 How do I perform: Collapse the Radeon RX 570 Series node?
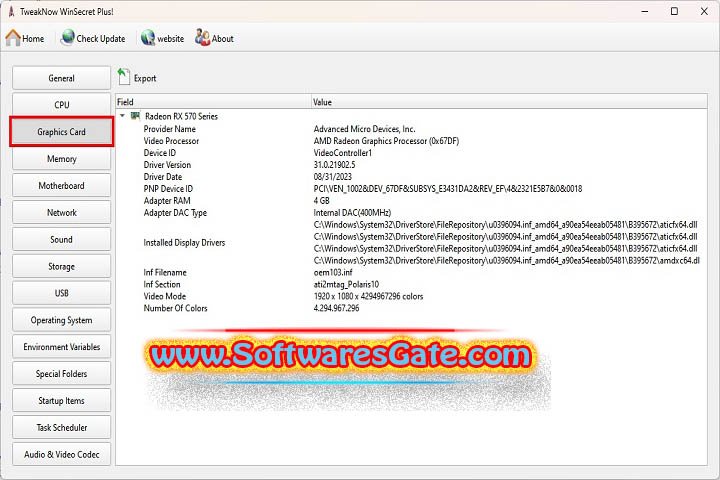pyautogui.click(x=123, y=116)
